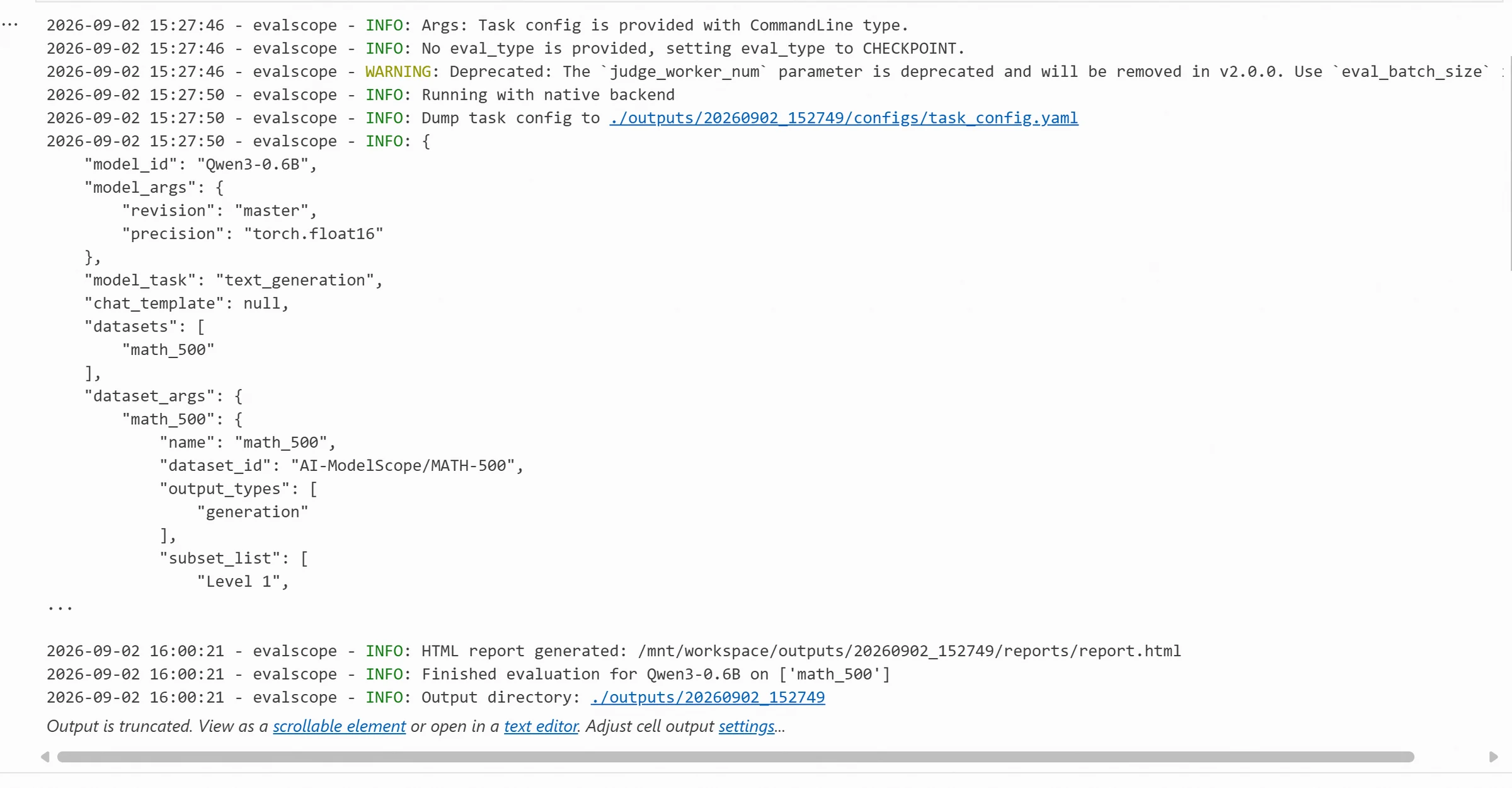Click the "Output is truncated." notice text
The height and width of the screenshot is (788, 1512).
click(x=120, y=726)
